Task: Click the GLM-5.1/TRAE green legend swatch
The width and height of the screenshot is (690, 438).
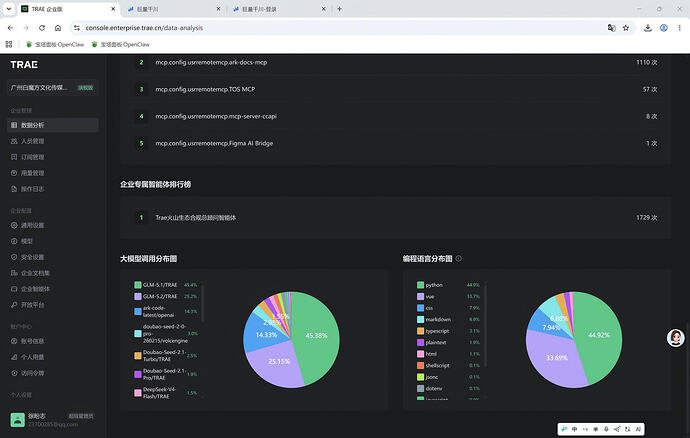Action: click(x=138, y=285)
